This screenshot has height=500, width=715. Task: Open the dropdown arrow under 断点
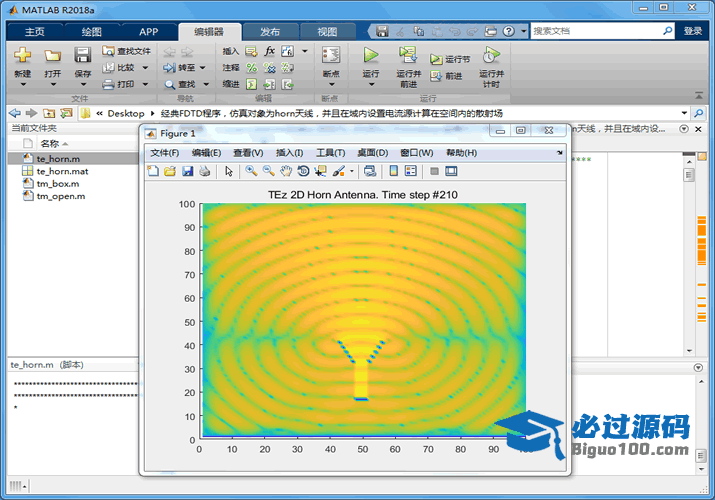[332, 85]
